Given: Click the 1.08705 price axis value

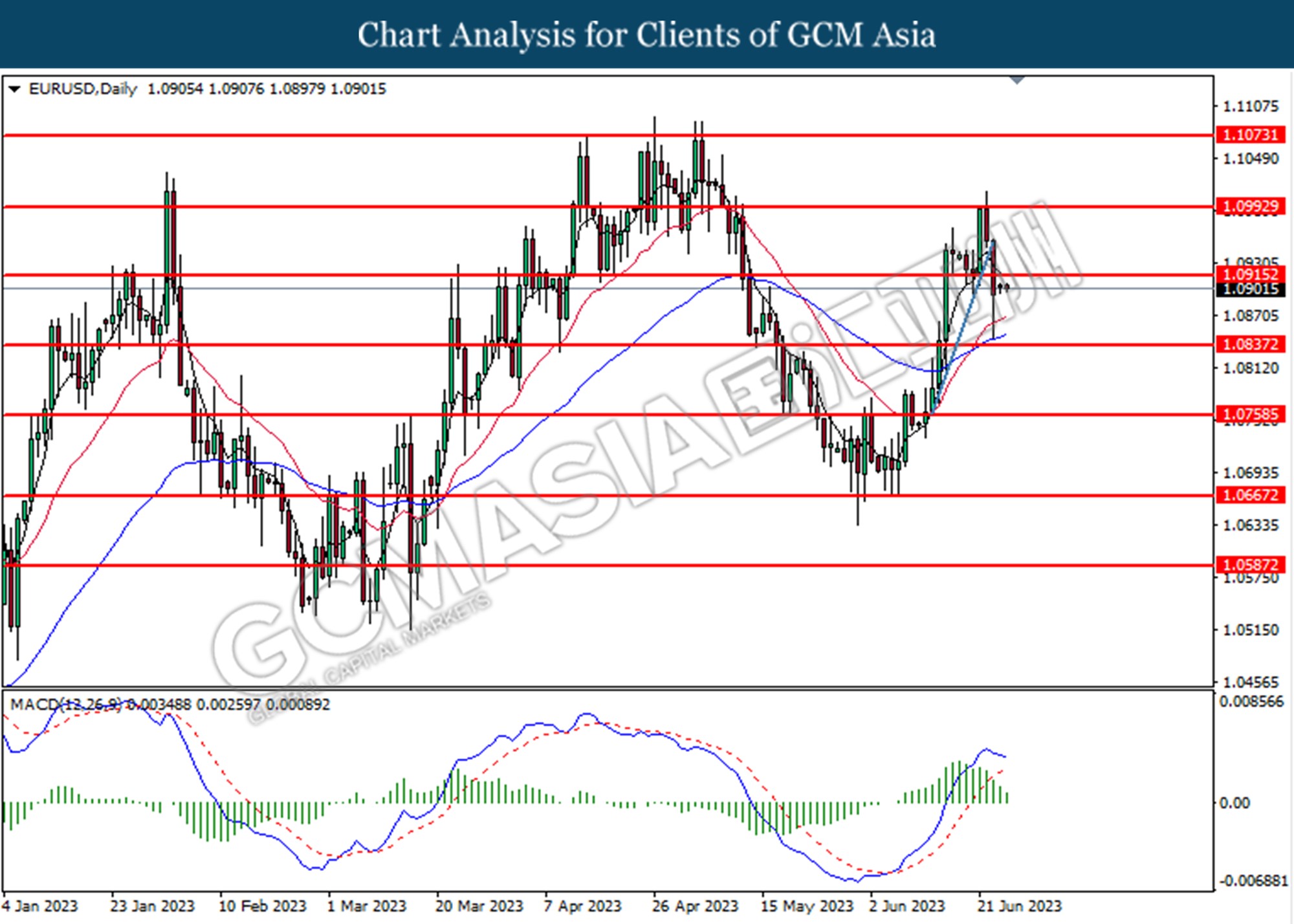Looking at the screenshot, I should pos(1251,316).
